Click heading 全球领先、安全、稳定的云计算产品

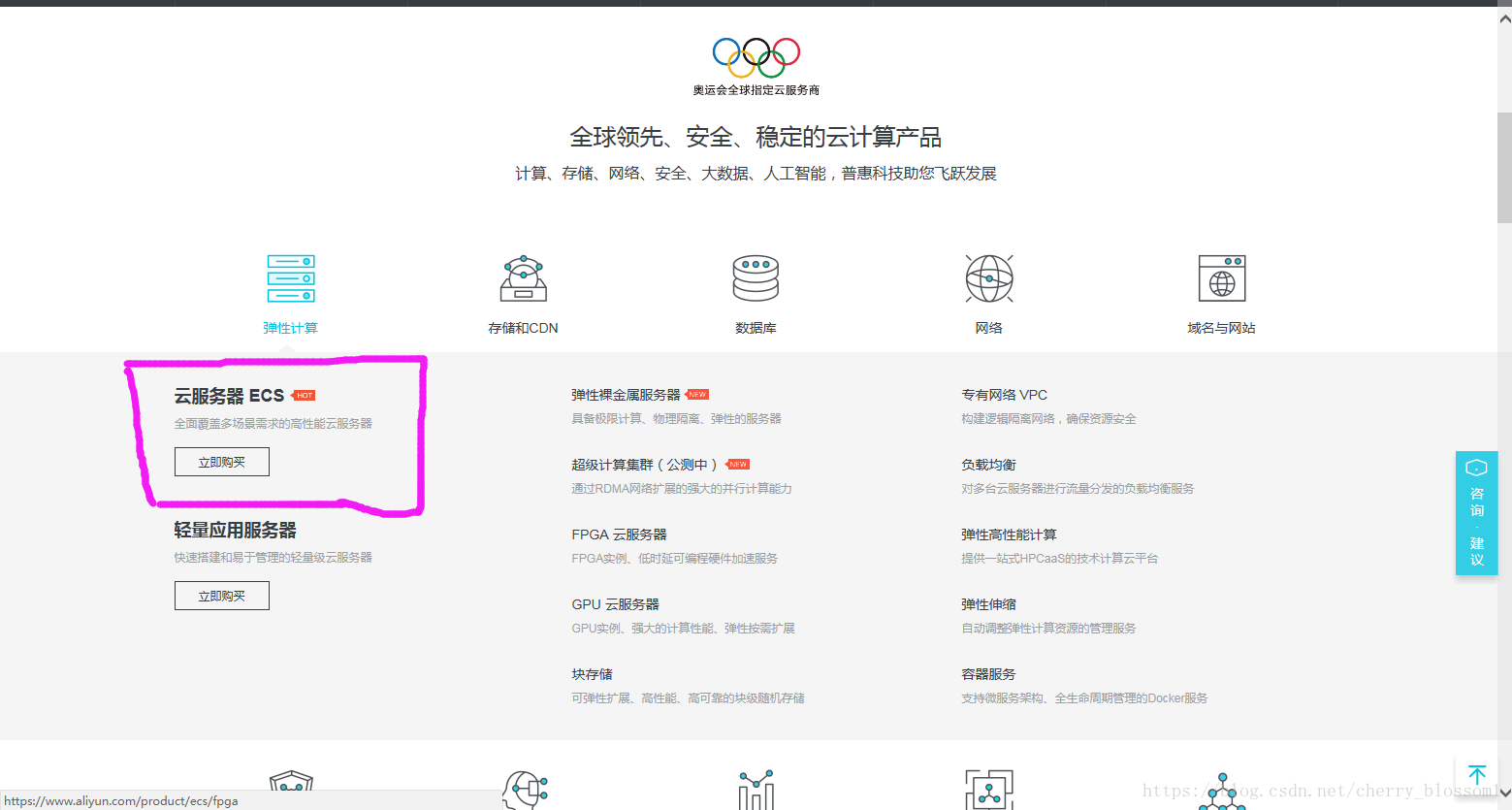[x=756, y=137]
